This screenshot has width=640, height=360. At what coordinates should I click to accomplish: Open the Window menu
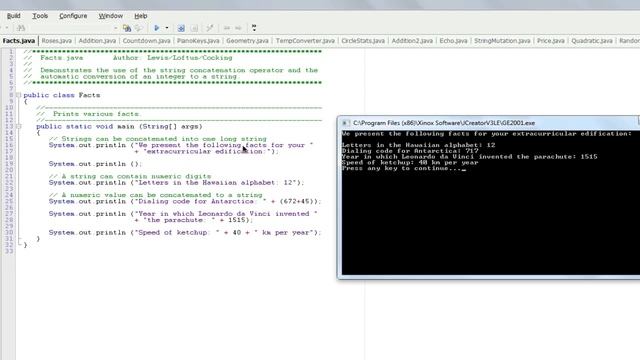pyautogui.click(x=111, y=16)
